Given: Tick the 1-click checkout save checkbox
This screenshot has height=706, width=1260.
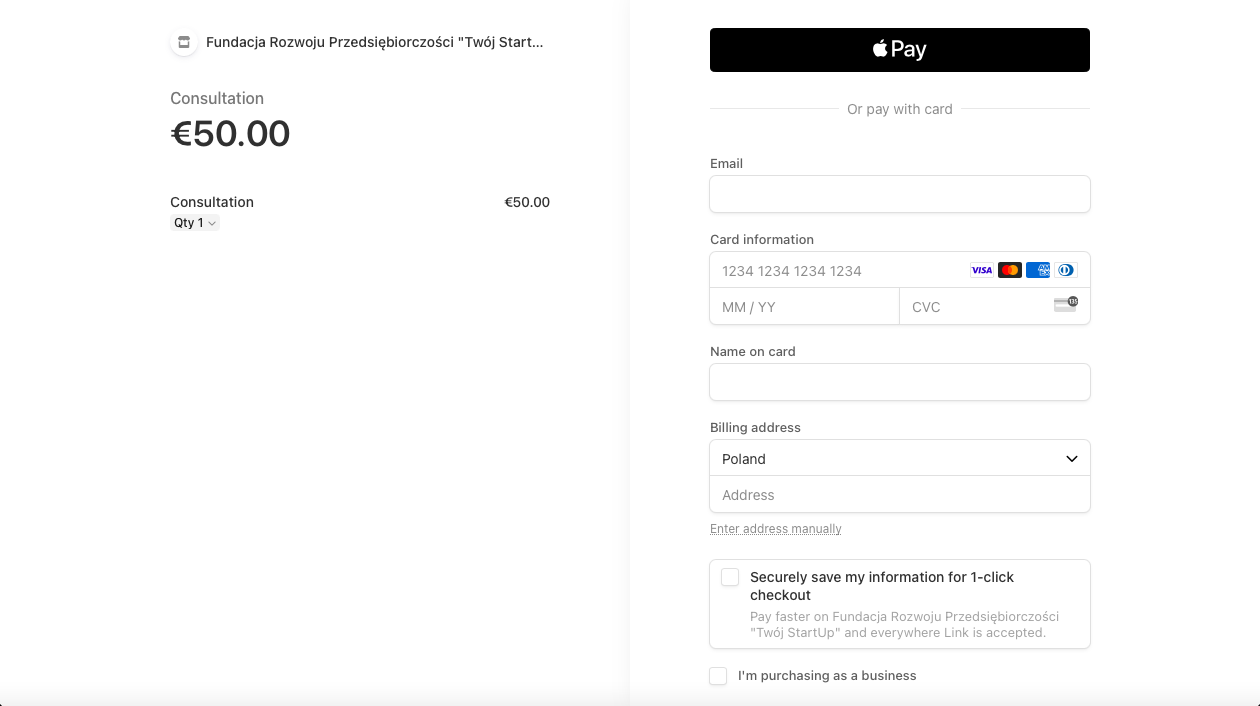Looking at the screenshot, I should click(730, 577).
